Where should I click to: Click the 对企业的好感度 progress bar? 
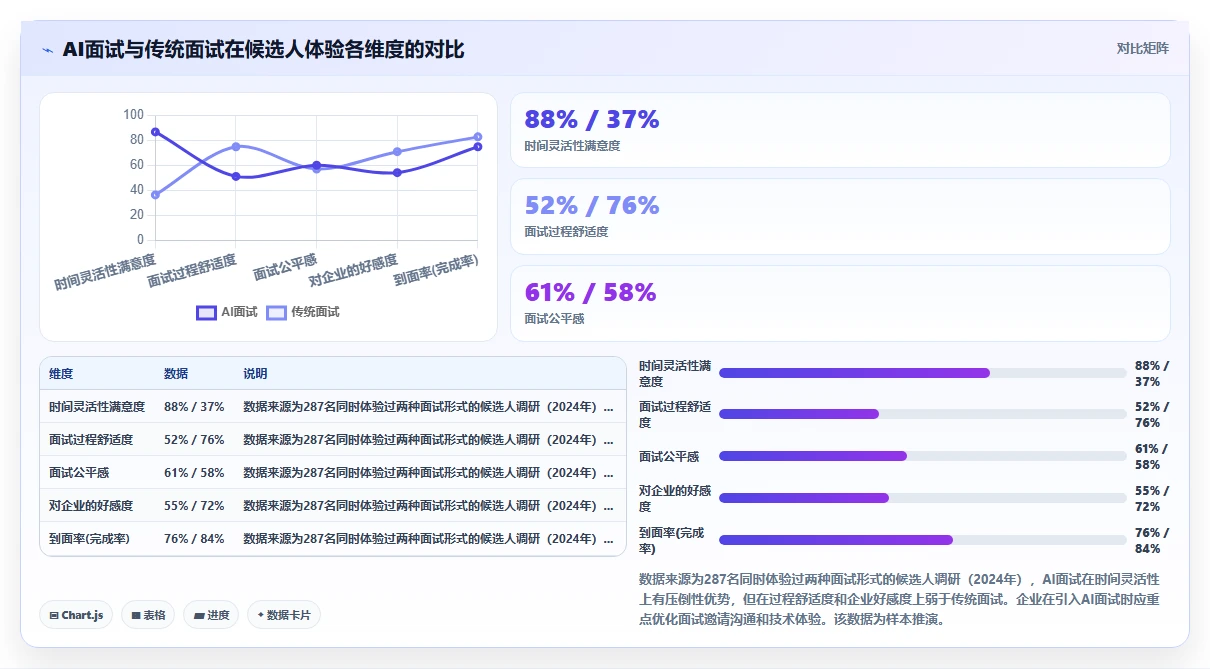(922, 498)
